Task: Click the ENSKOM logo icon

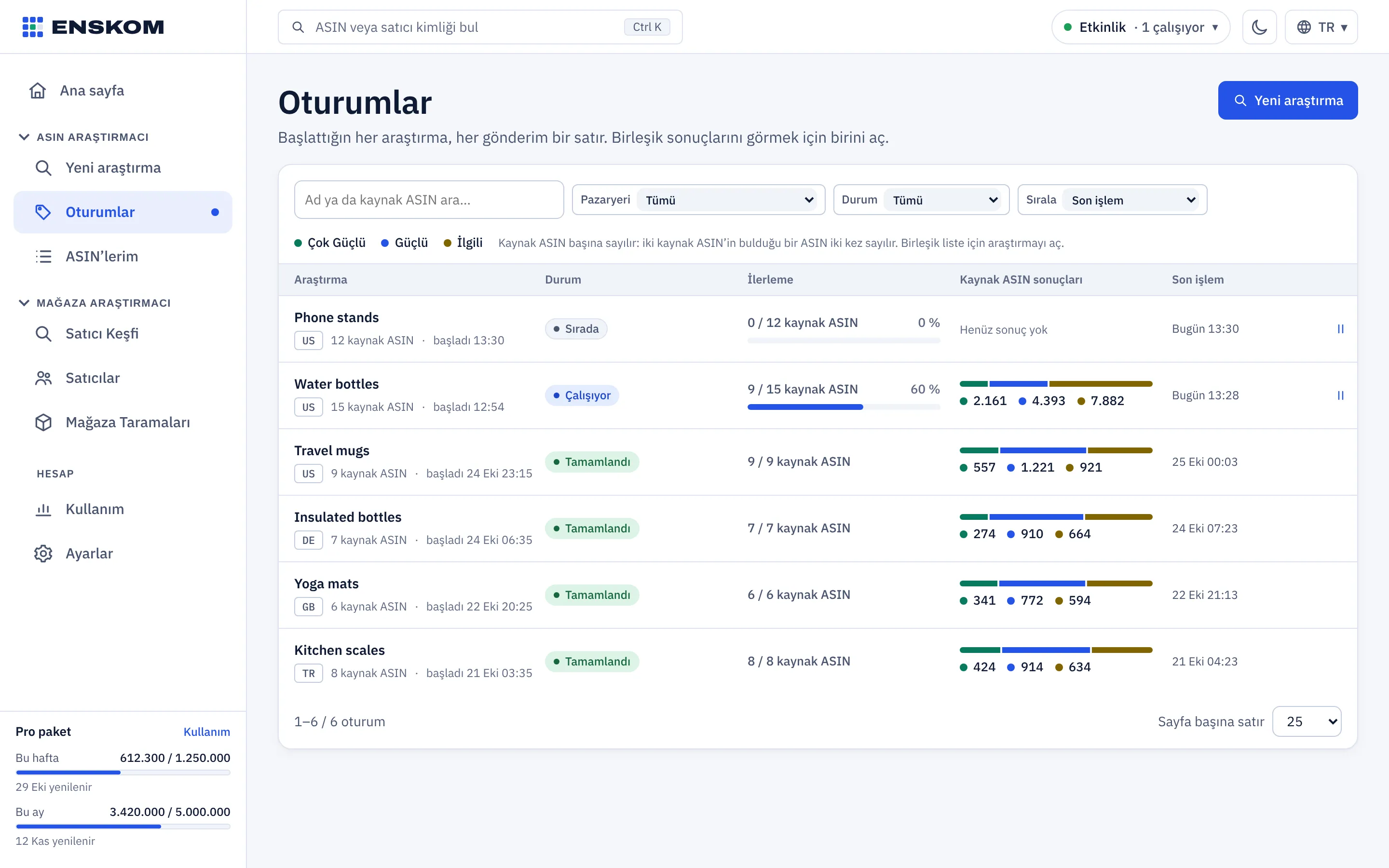Action: click(x=33, y=27)
